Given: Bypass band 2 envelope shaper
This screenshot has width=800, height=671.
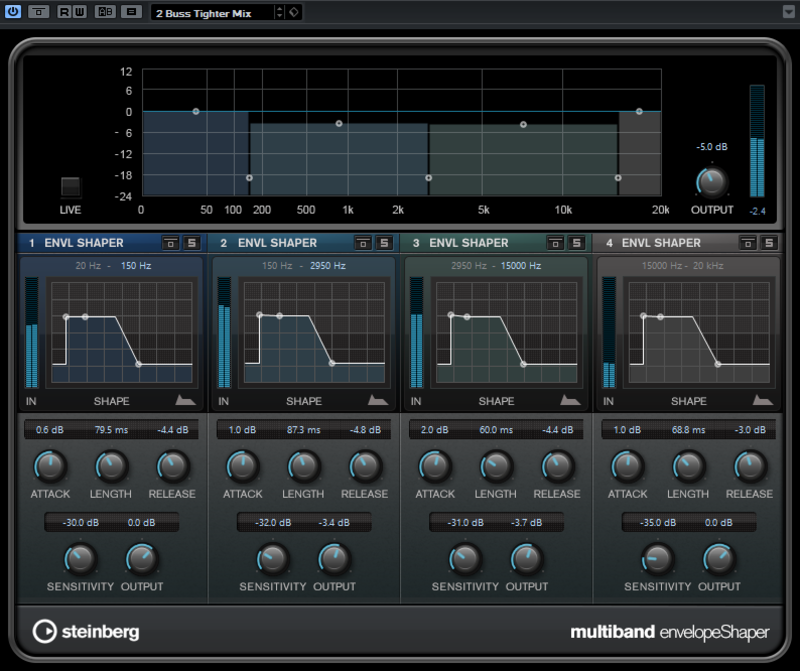Looking at the screenshot, I should [363, 243].
